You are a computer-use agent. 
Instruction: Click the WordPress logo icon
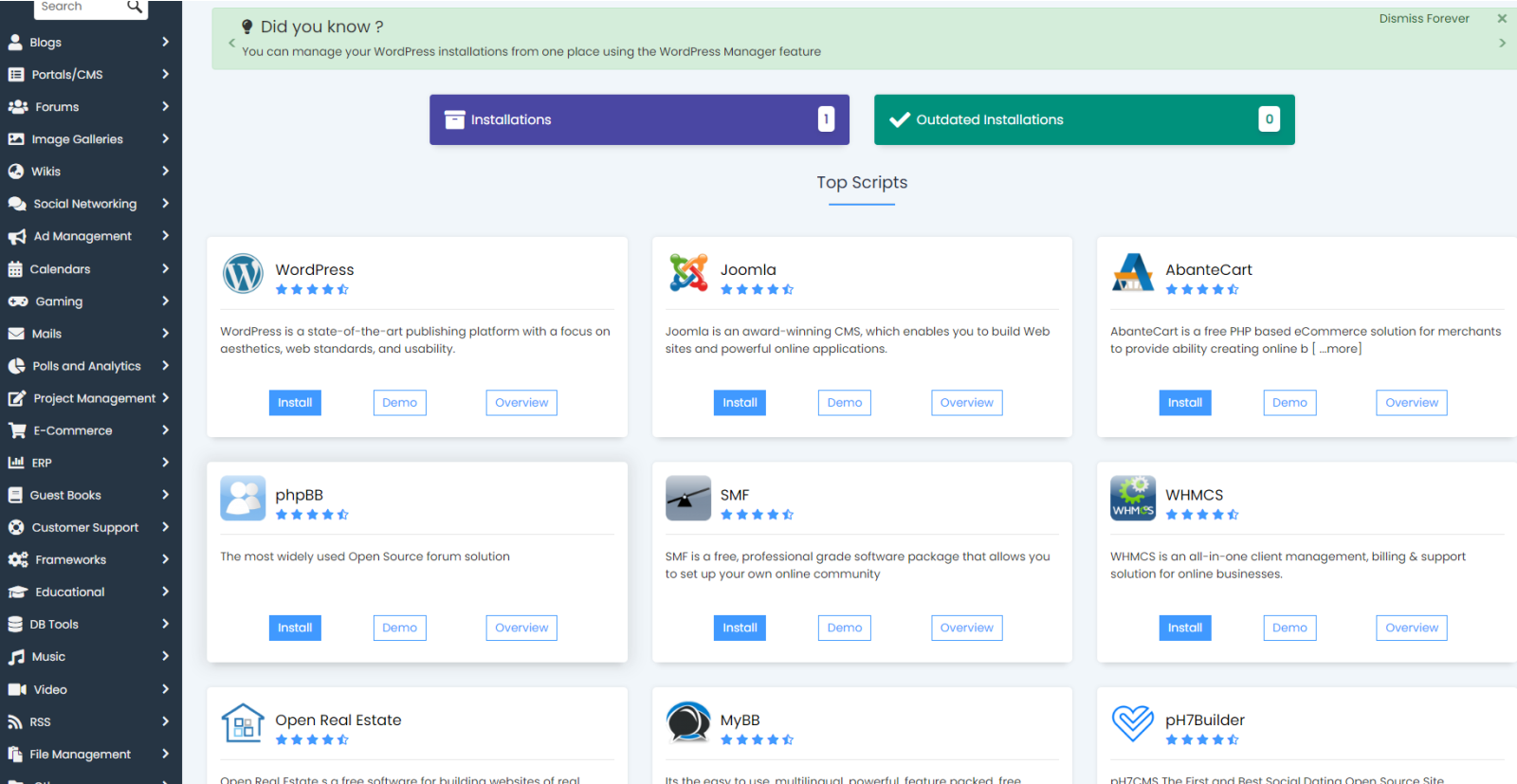[x=243, y=274]
